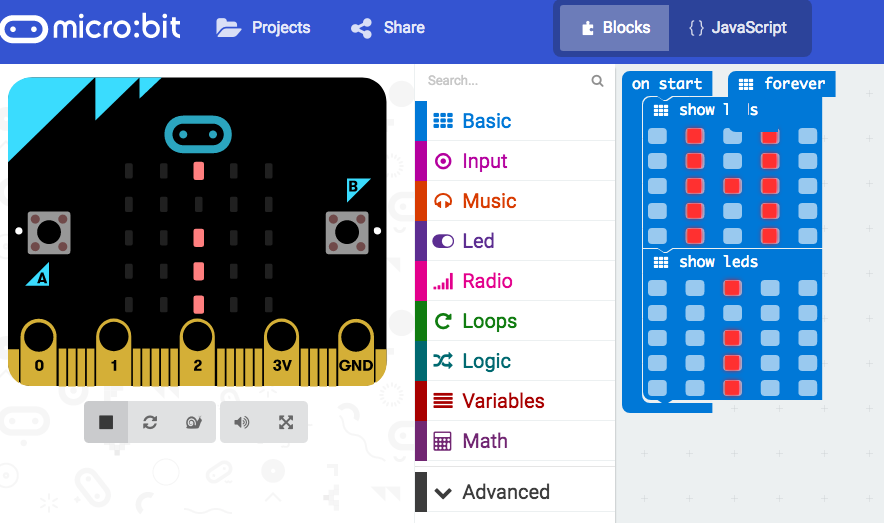Switch to the Blocks editor tab

(x=615, y=28)
